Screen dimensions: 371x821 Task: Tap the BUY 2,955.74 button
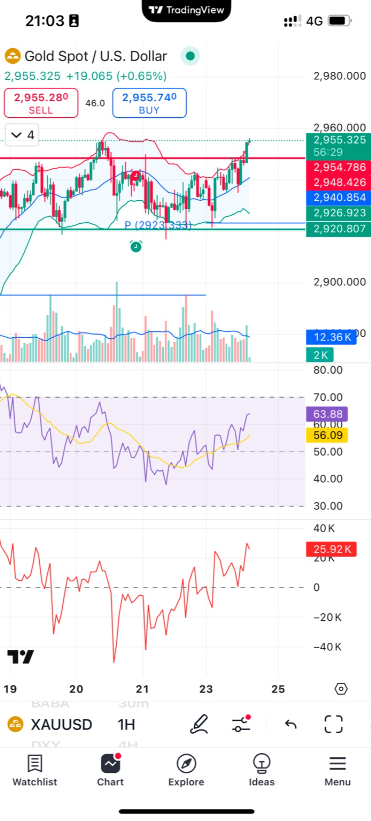pos(149,103)
